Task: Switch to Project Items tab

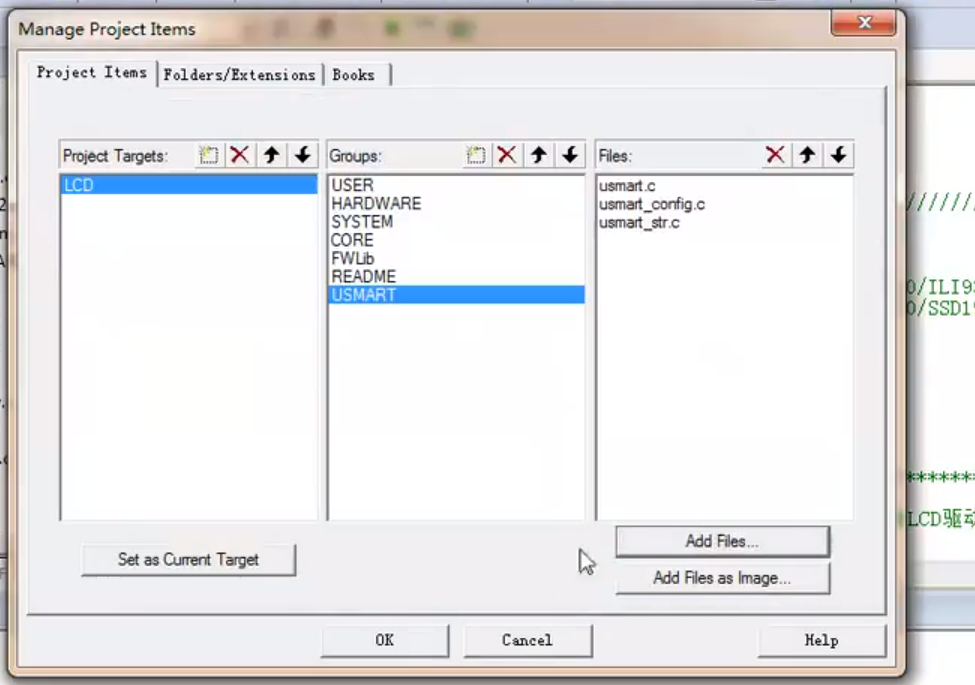Action: [x=92, y=73]
